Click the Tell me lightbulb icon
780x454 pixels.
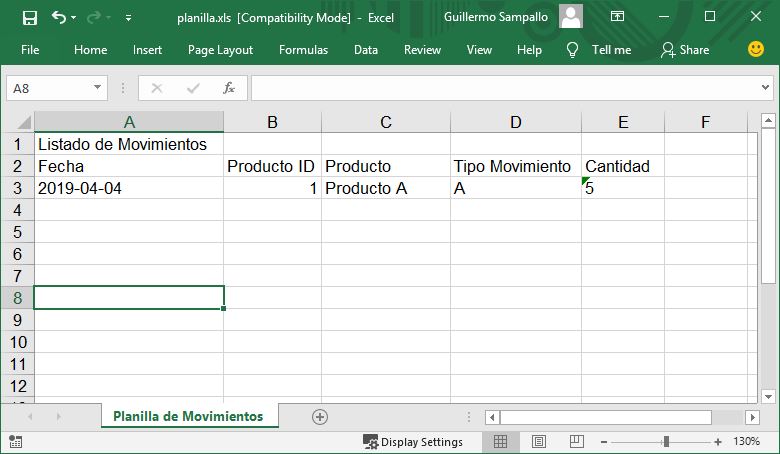573,50
